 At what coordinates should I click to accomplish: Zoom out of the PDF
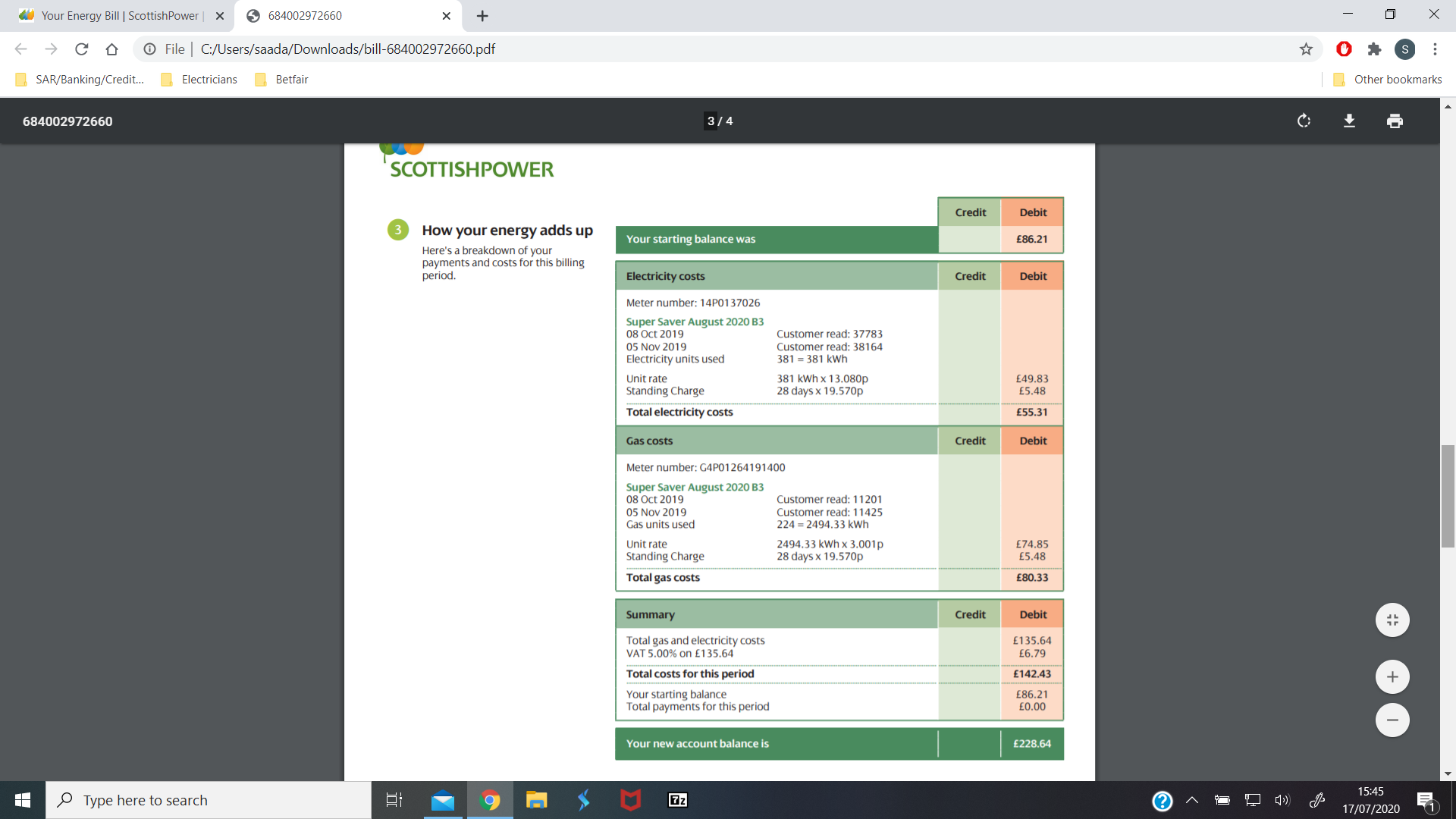pos(1392,720)
